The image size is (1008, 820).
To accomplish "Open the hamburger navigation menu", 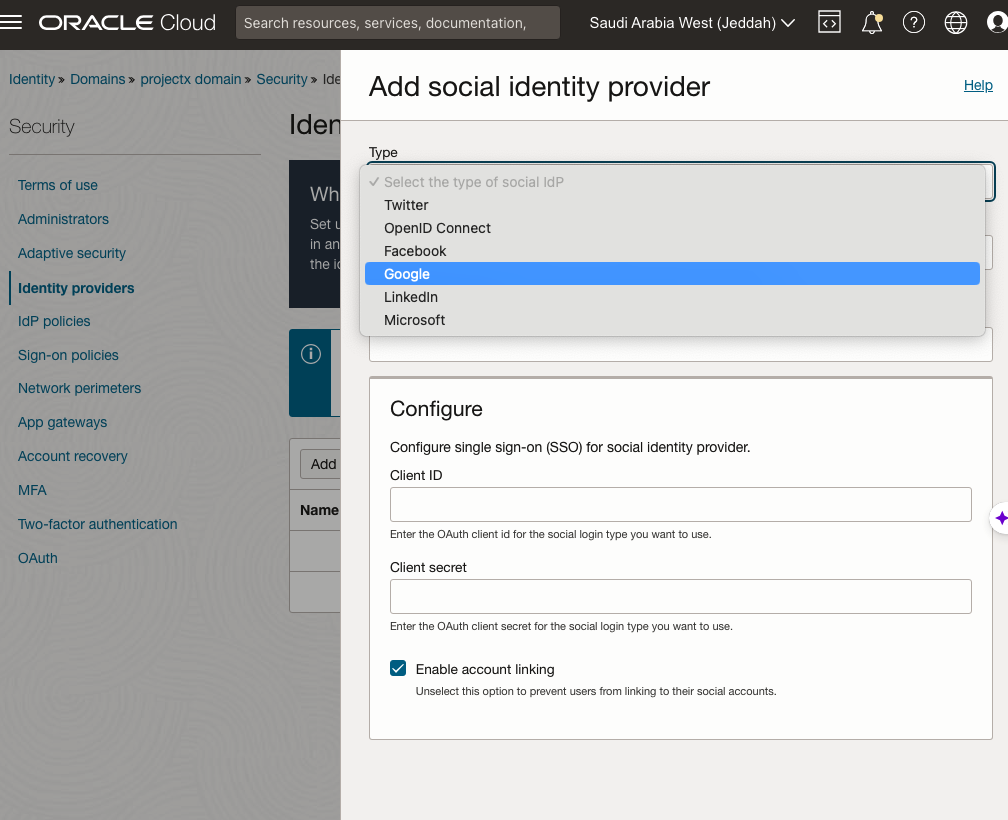I will 12,23.
